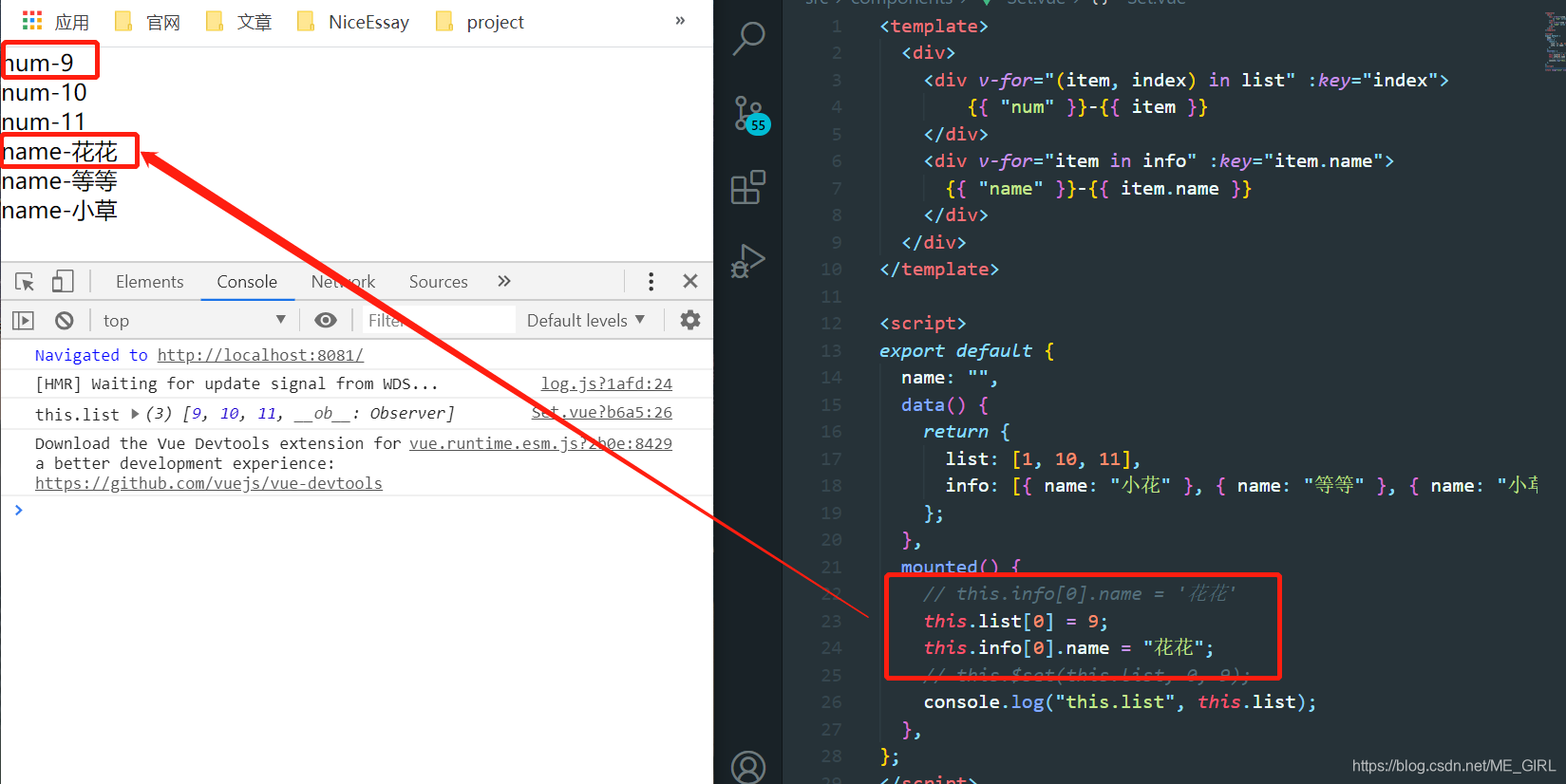
Task: Show more bookmarks via overflow chevron
Action: coord(680,21)
